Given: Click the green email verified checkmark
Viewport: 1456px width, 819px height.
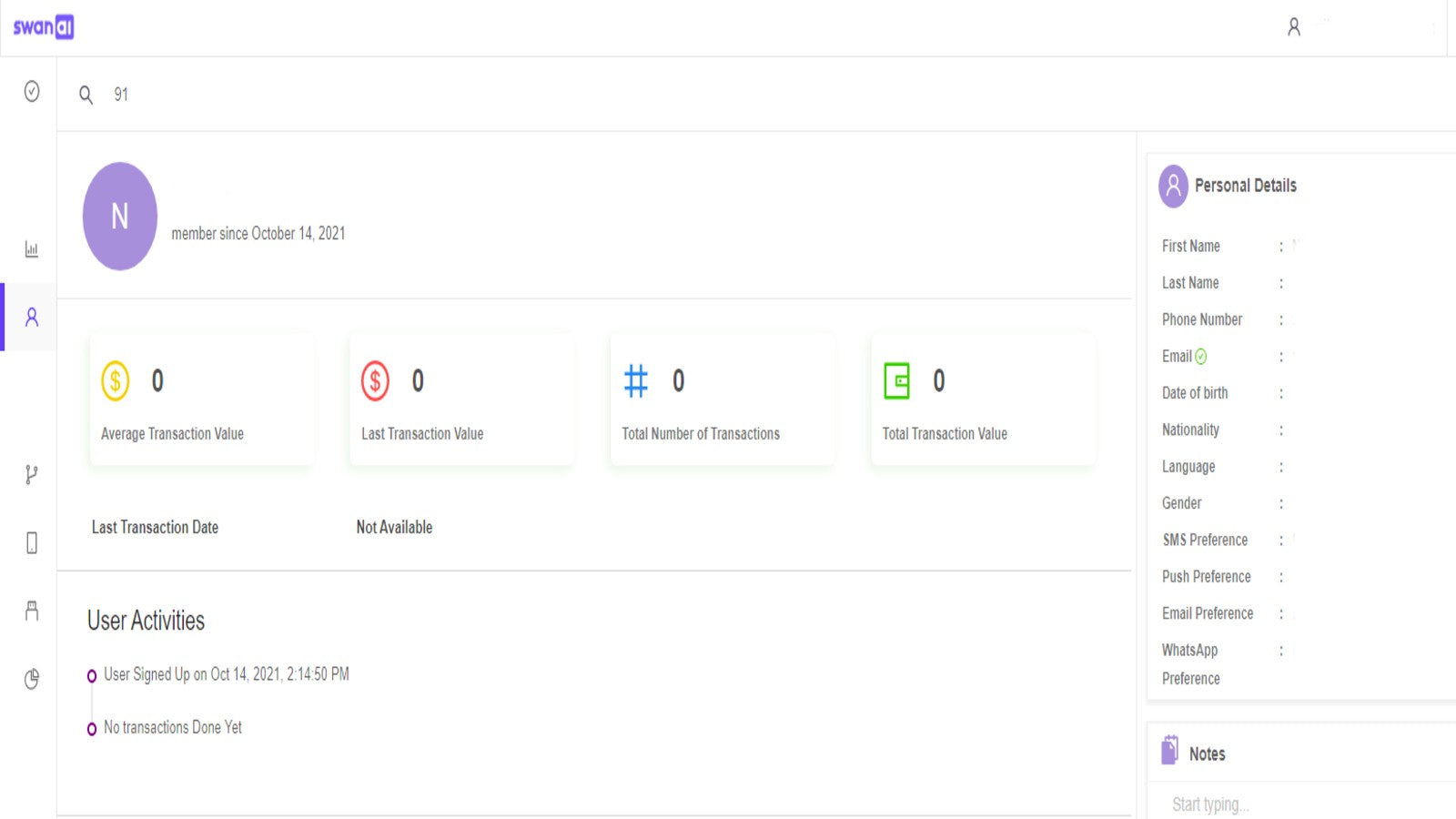Looking at the screenshot, I should (x=1201, y=357).
